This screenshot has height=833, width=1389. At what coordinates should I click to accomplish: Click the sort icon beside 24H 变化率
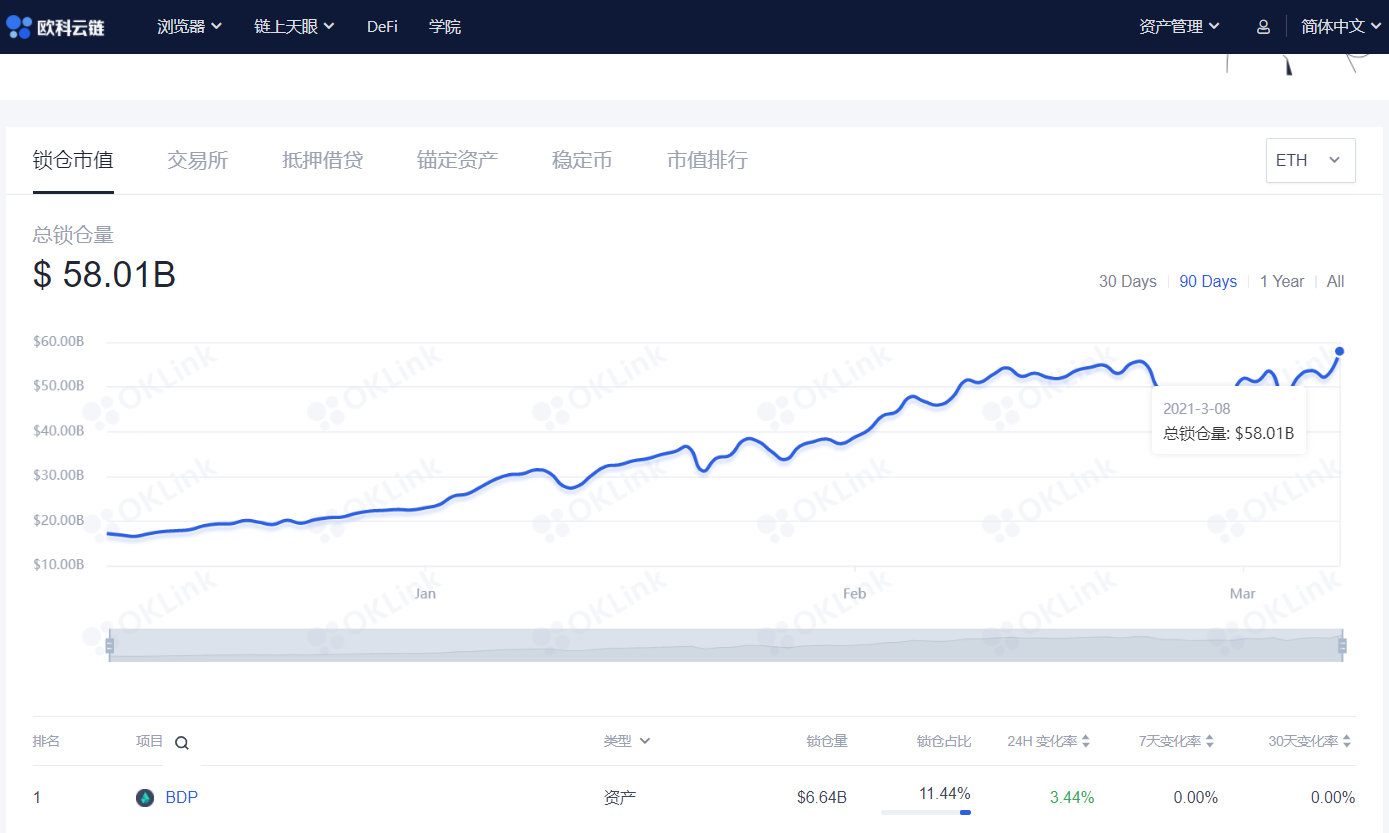1086,742
